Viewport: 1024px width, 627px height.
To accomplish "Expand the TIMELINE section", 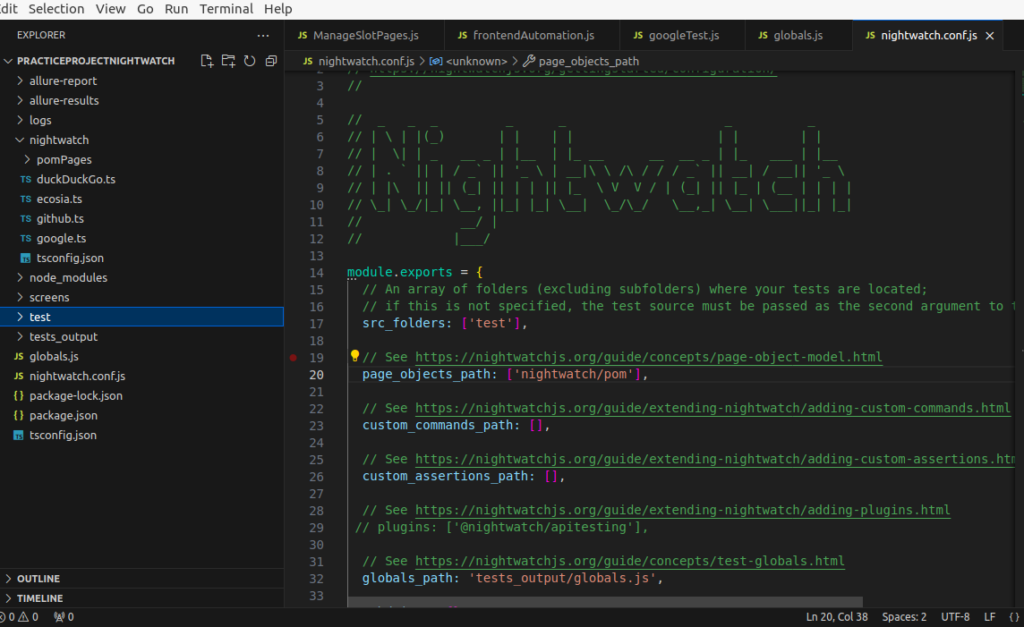I will tap(39, 598).
